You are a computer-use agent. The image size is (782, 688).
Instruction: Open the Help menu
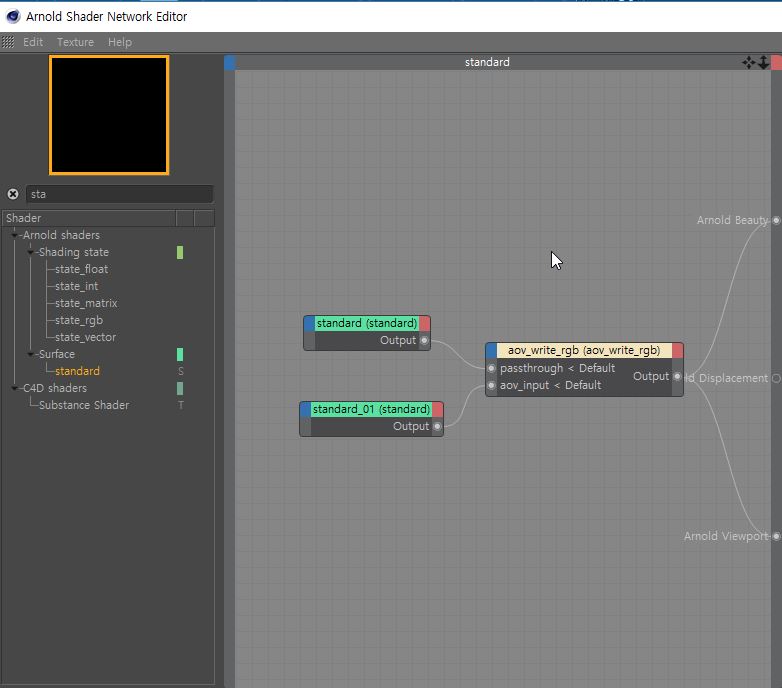pyautogui.click(x=120, y=42)
